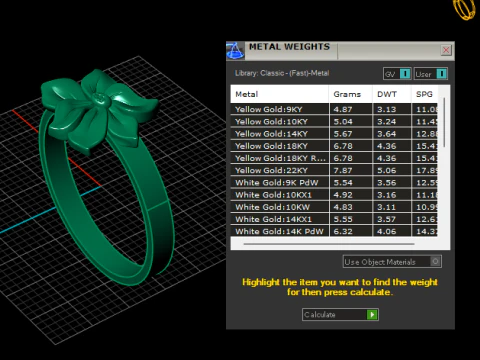Click the Metal column header
This screenshot has height=360, width=480.
[279, 94]
